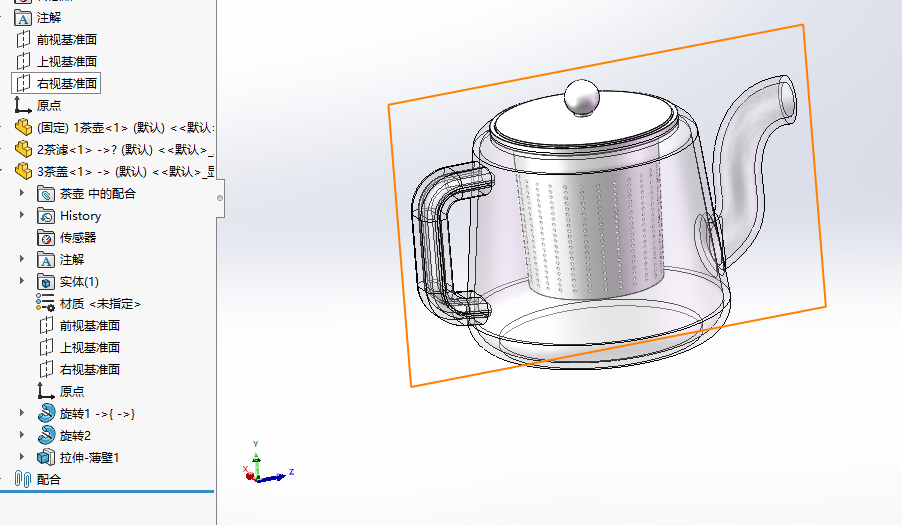Image resolution: width=902 pixels, height=525 pixels.
Task: Select the 配合 mates paperclip icon
Action: [x=23, y=479]
